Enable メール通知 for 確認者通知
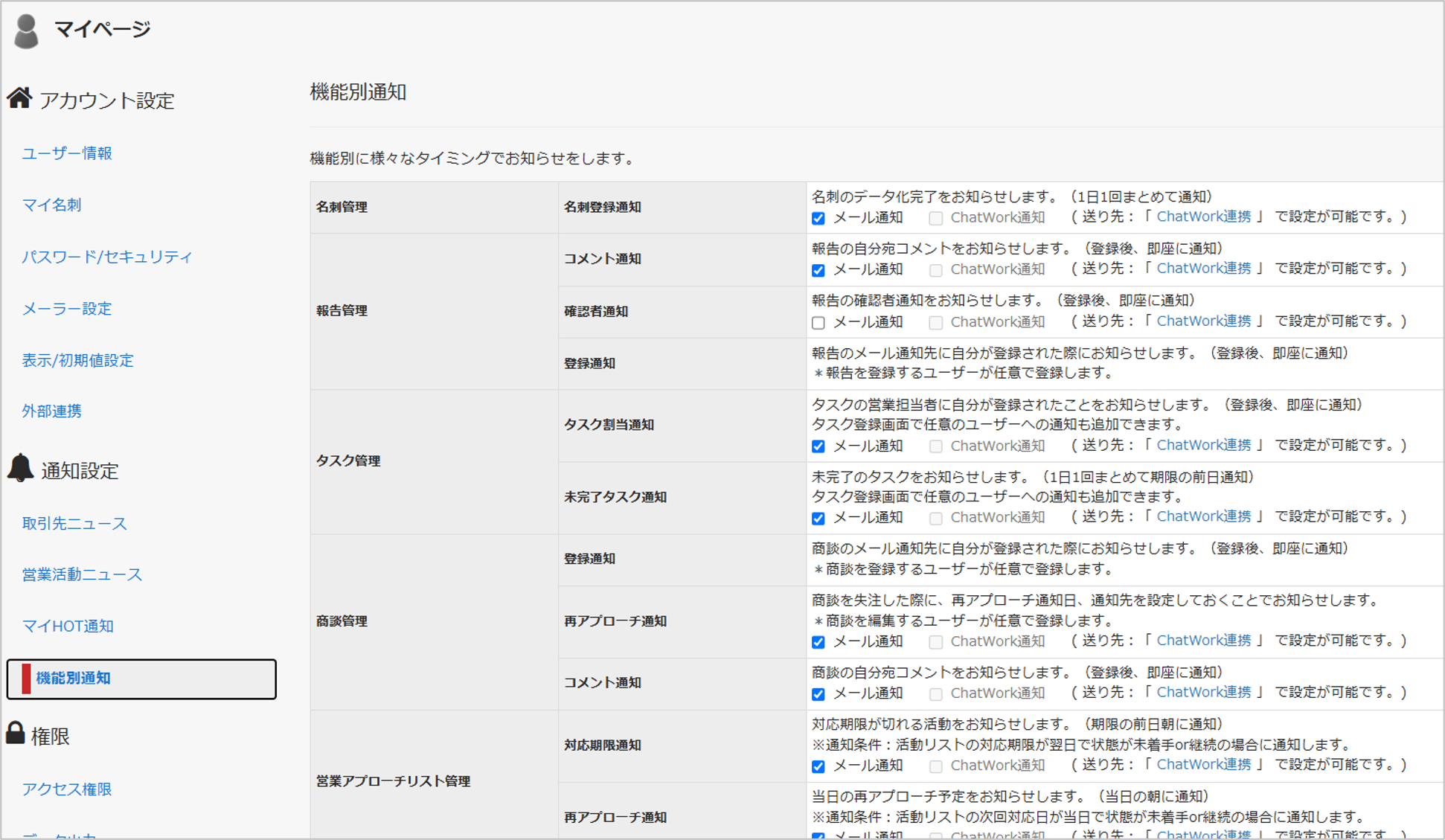Viewport: 1445px width, 840px height. [818, 323]
